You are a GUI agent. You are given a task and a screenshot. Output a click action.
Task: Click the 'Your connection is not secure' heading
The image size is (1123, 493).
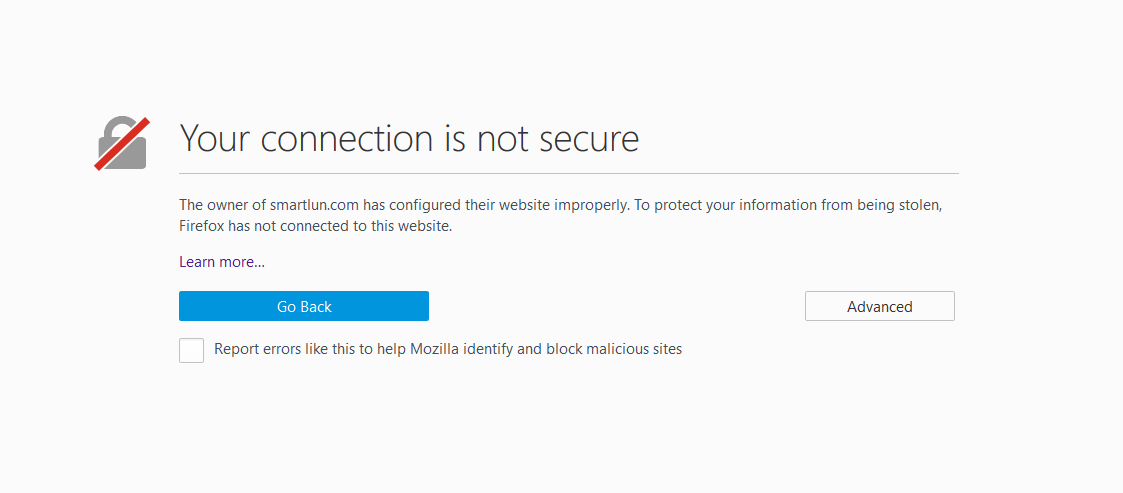pos(409,138)
